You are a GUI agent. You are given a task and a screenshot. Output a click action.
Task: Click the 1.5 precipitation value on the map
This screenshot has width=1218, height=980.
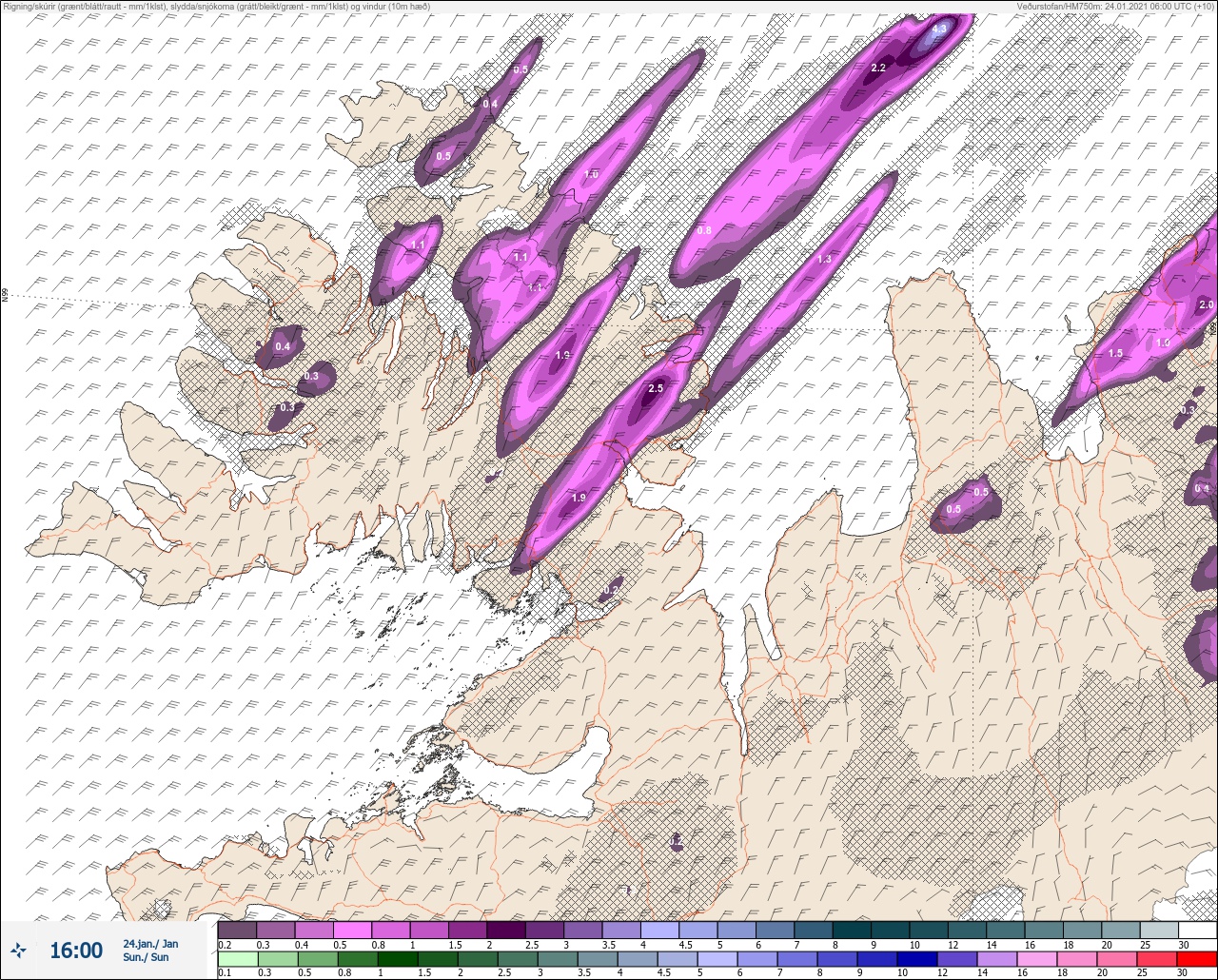coord(1115,353)
